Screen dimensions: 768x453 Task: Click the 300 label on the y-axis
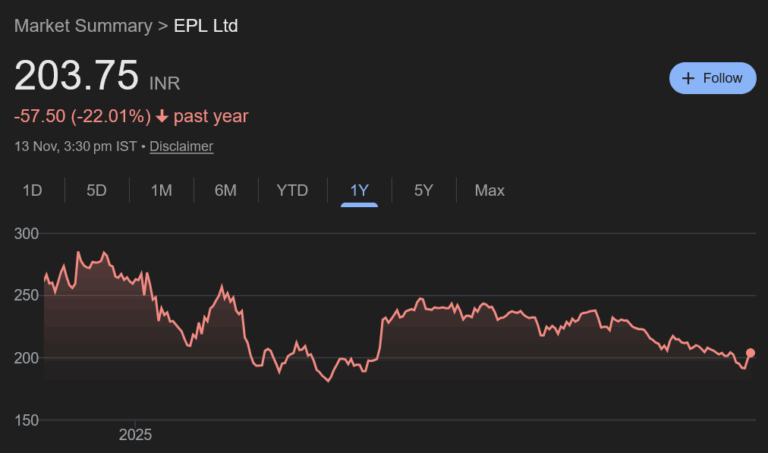click(27, 234)
